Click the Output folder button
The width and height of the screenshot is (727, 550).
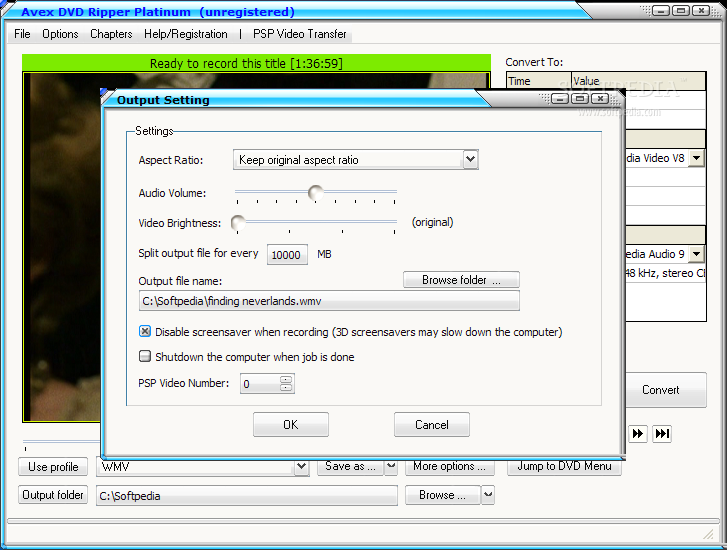coord(53,495)
